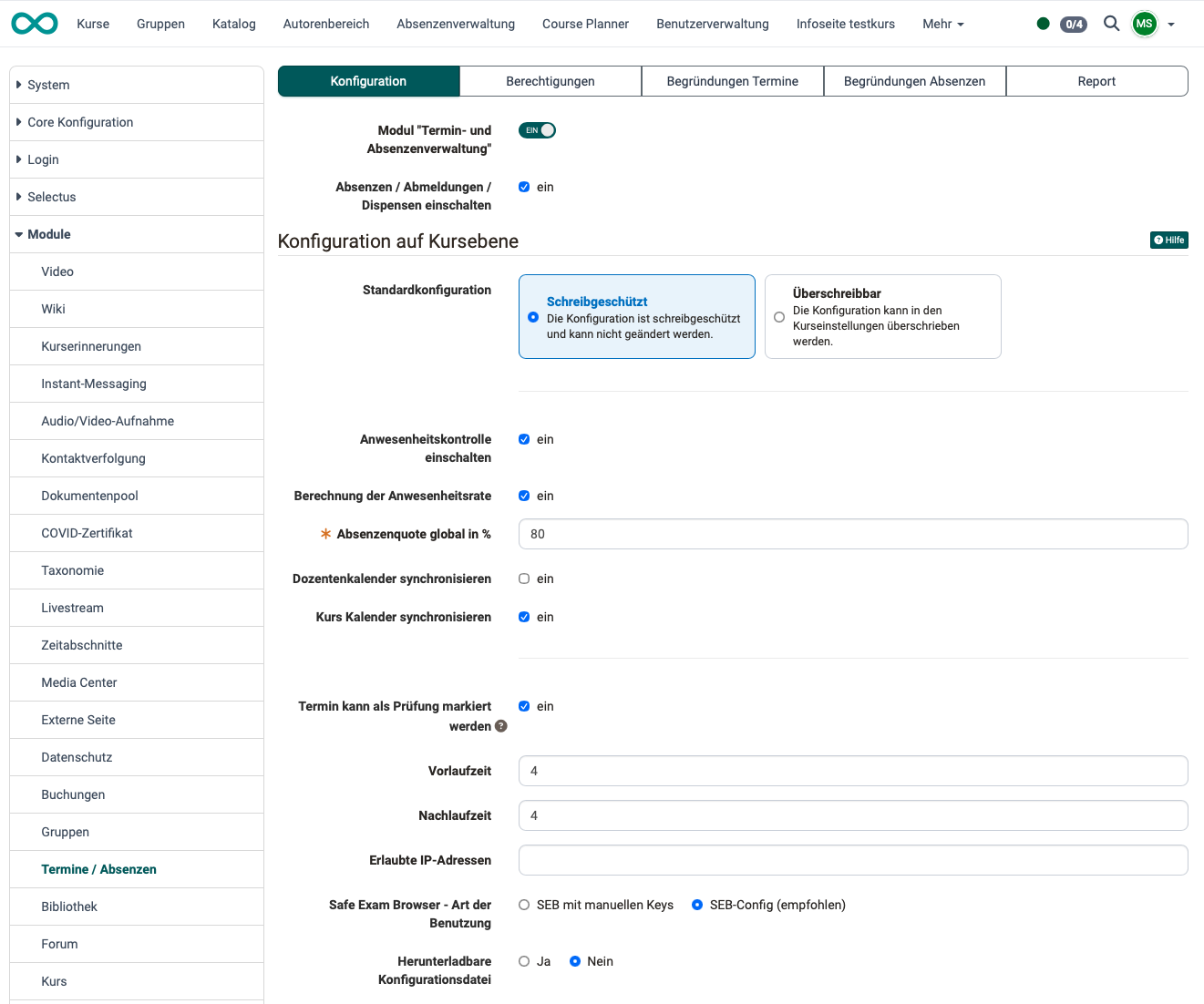
Task: Switch to the Berechtigungen tab
Action: (551, 81)
